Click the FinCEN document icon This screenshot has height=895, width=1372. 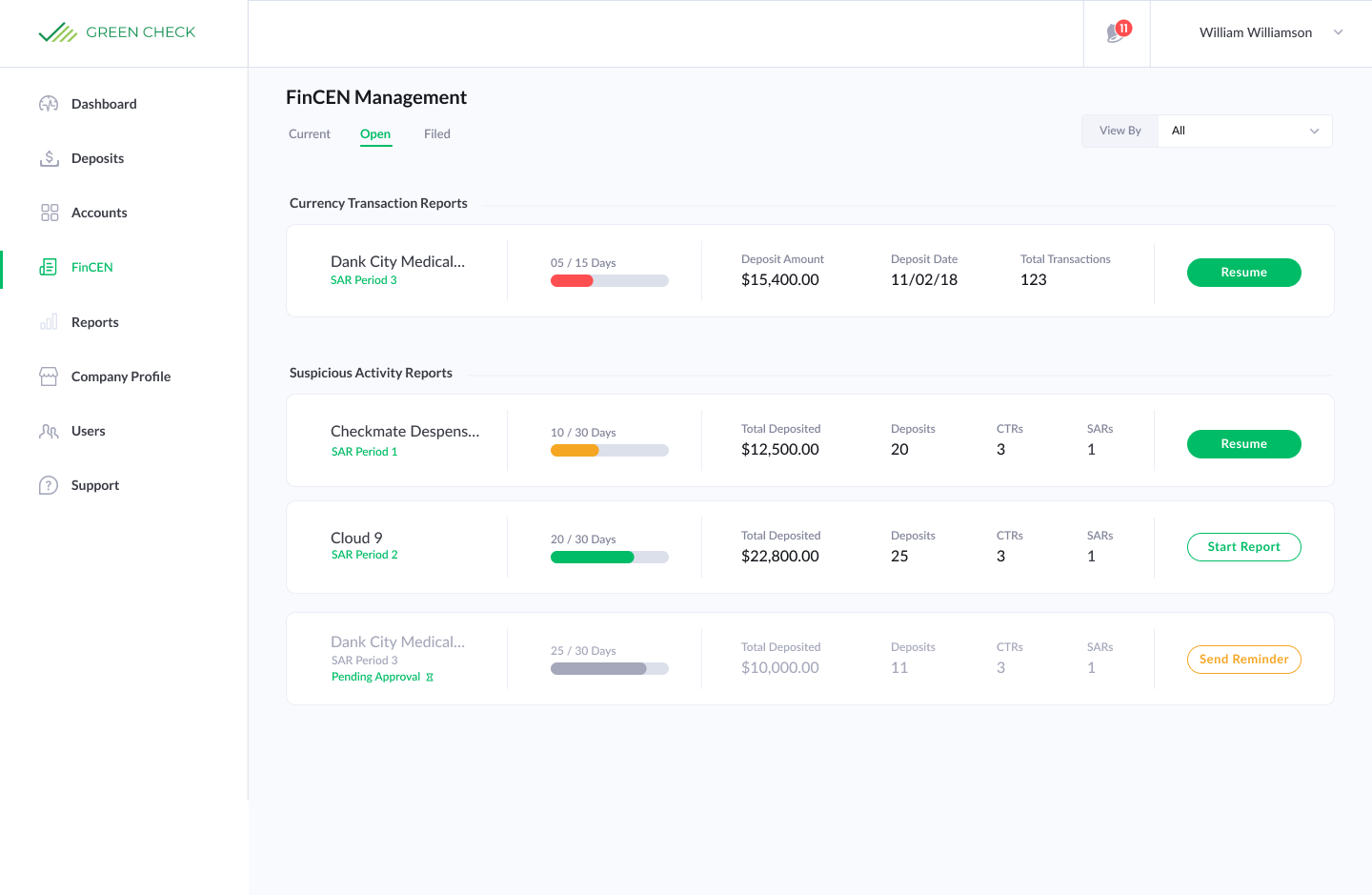click(x=49, y=268)
